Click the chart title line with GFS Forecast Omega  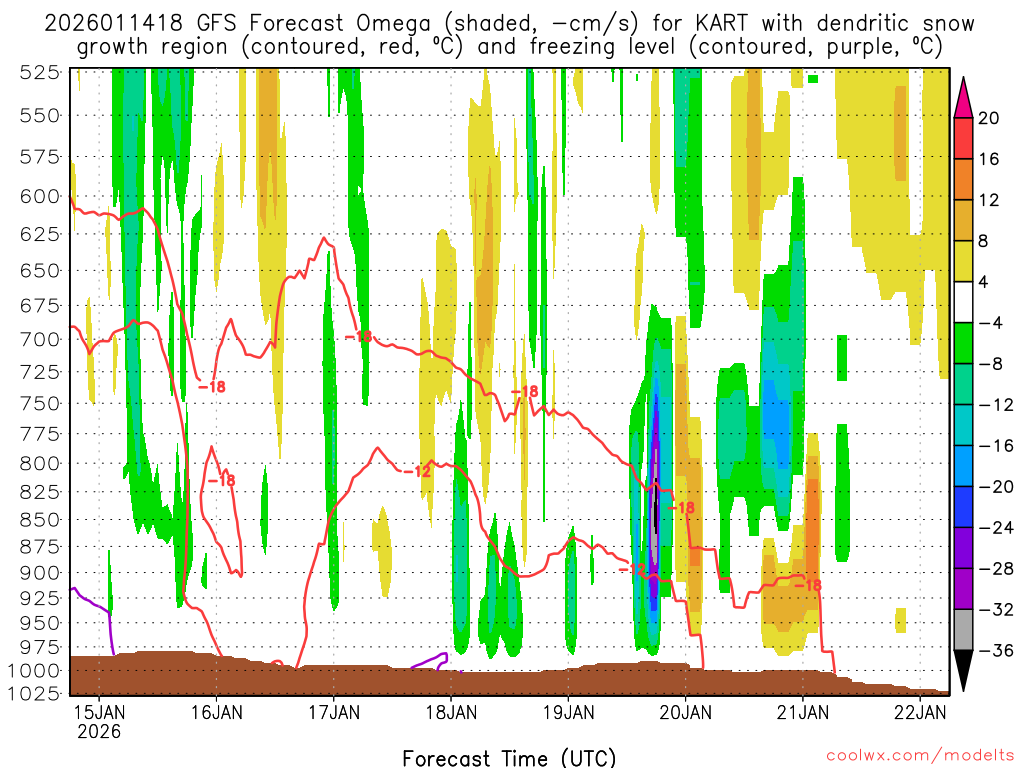click(509, 24)
